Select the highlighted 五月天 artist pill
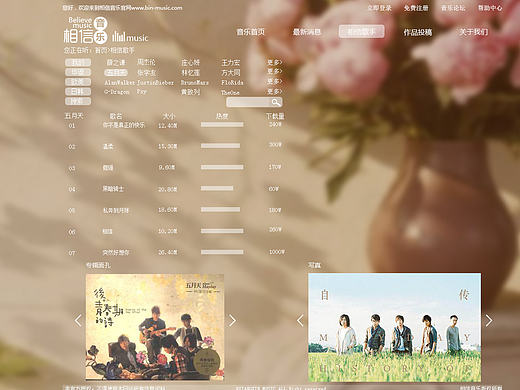The height and width of the screenshot is (390, 520). point(116,72)
